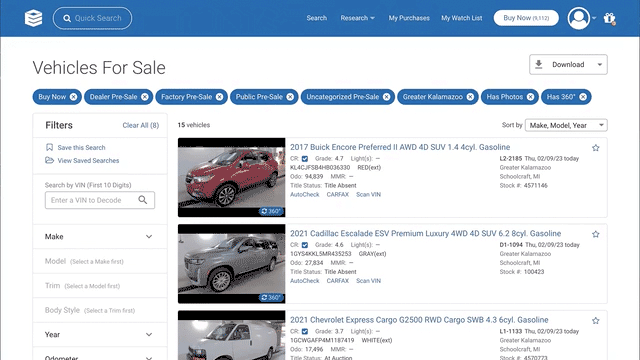Open the Sort by dropdown
This screenshot has width=640, height=360.
[x=566, y=125]
